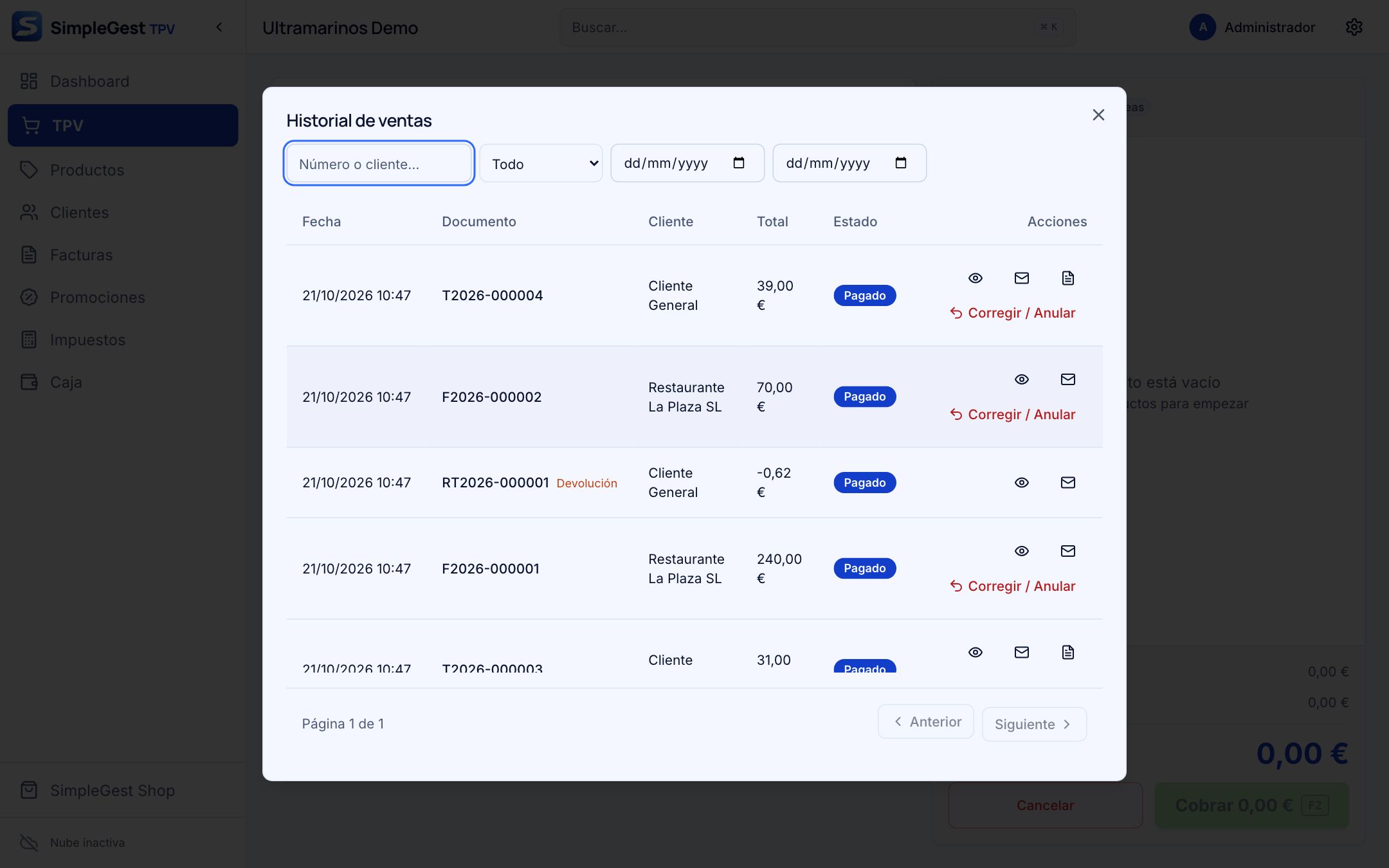The image size is (1389, 868).
Task: Open the start date picker field
Action: pyautogui.click(x=687, y=163)
